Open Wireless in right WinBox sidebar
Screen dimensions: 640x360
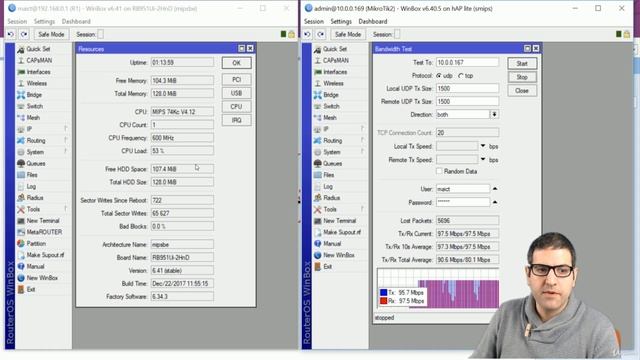(333, 83)
